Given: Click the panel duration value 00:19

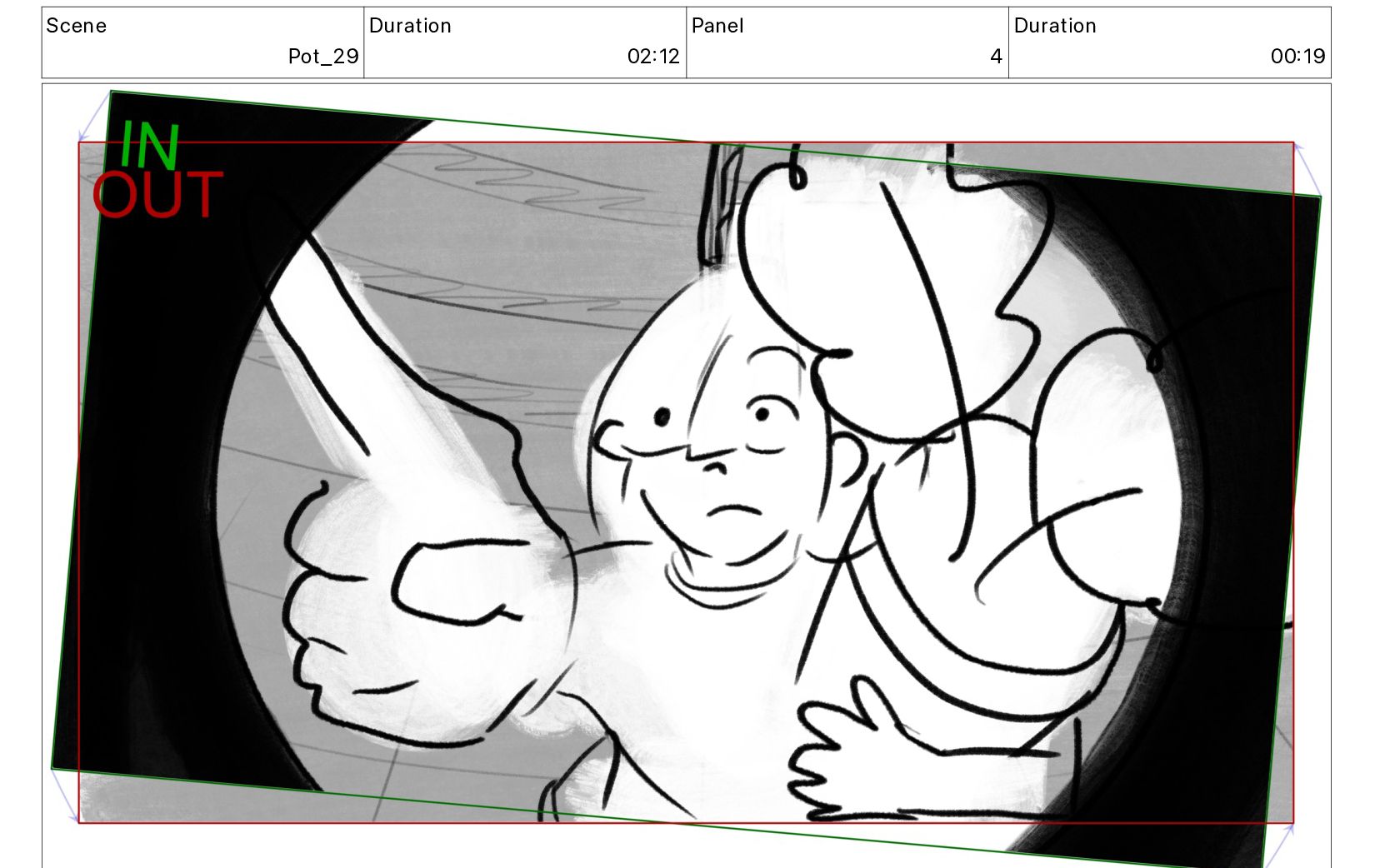Looking at the screenshot, I should [1297, 57].
